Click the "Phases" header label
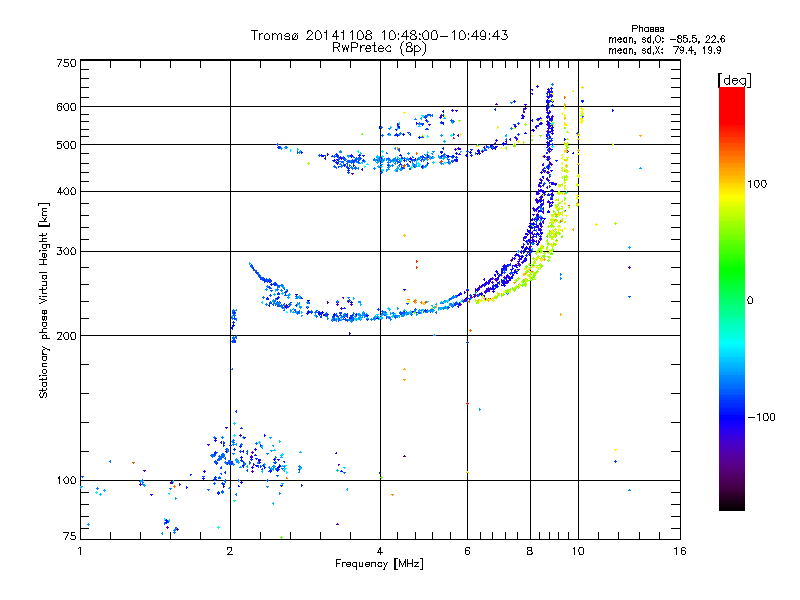Viewport: 800px width, 600px height. 647,29
